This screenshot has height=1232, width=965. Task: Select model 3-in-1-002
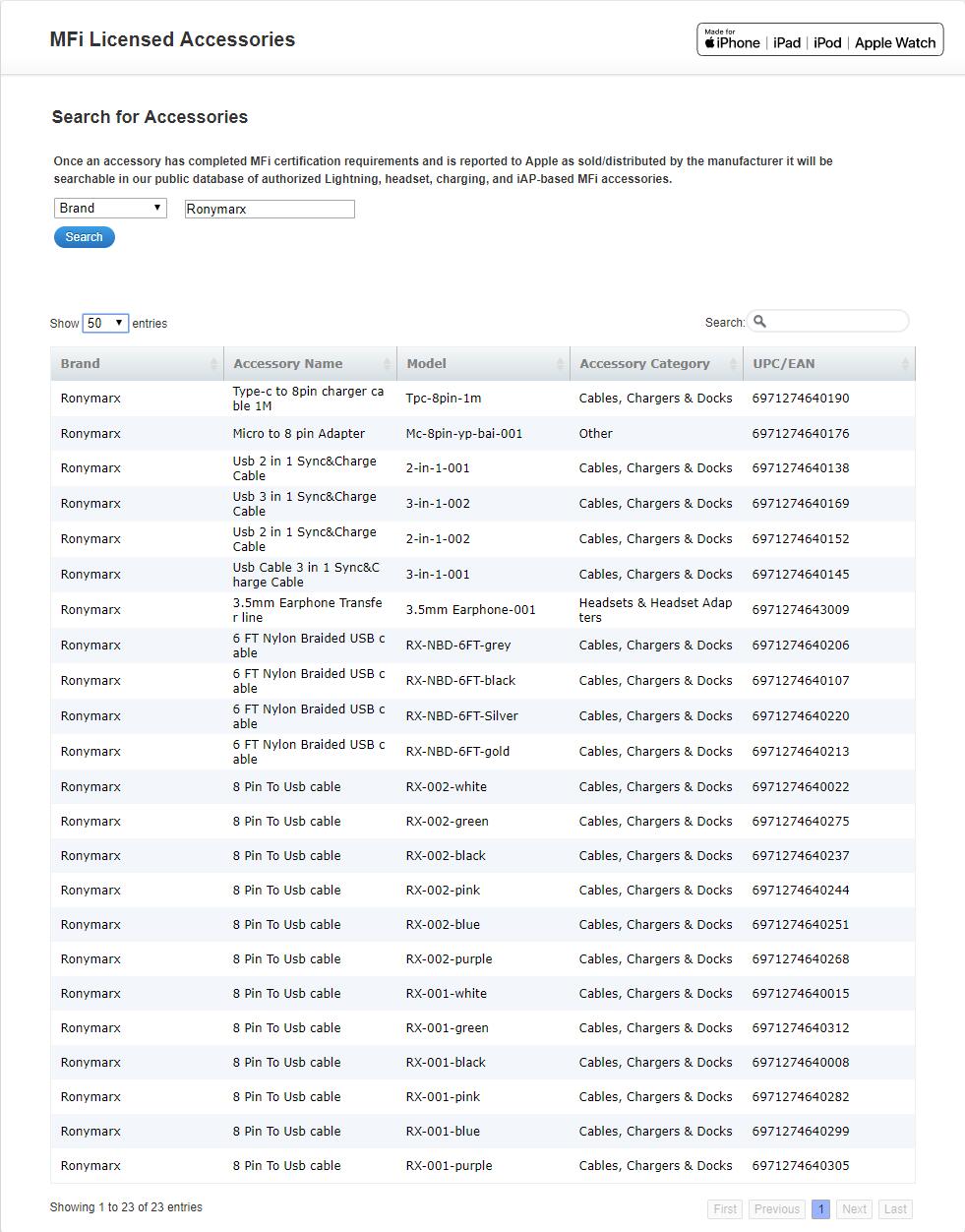pyautogui.click(x=438, y=504)
